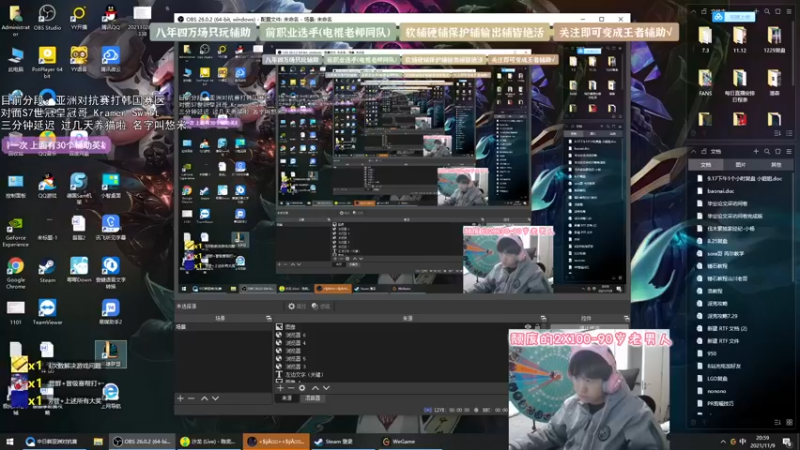
Task: Collapse the 文档 panel with its chevron
Action: click(693, 151)
